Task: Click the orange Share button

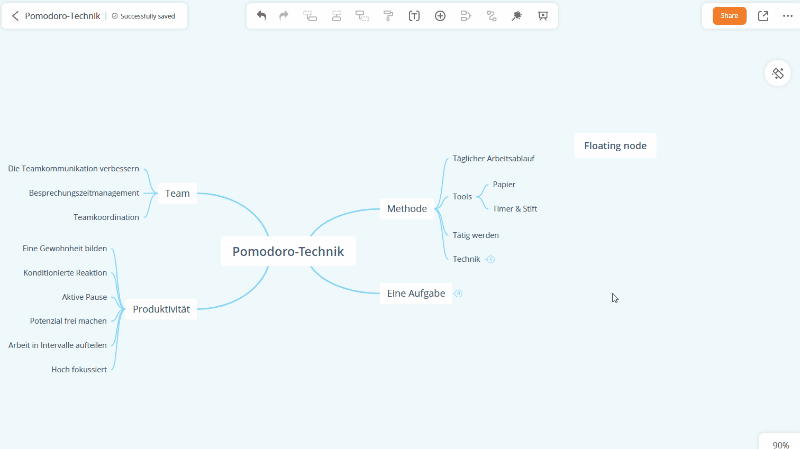Action: point(729,16)
